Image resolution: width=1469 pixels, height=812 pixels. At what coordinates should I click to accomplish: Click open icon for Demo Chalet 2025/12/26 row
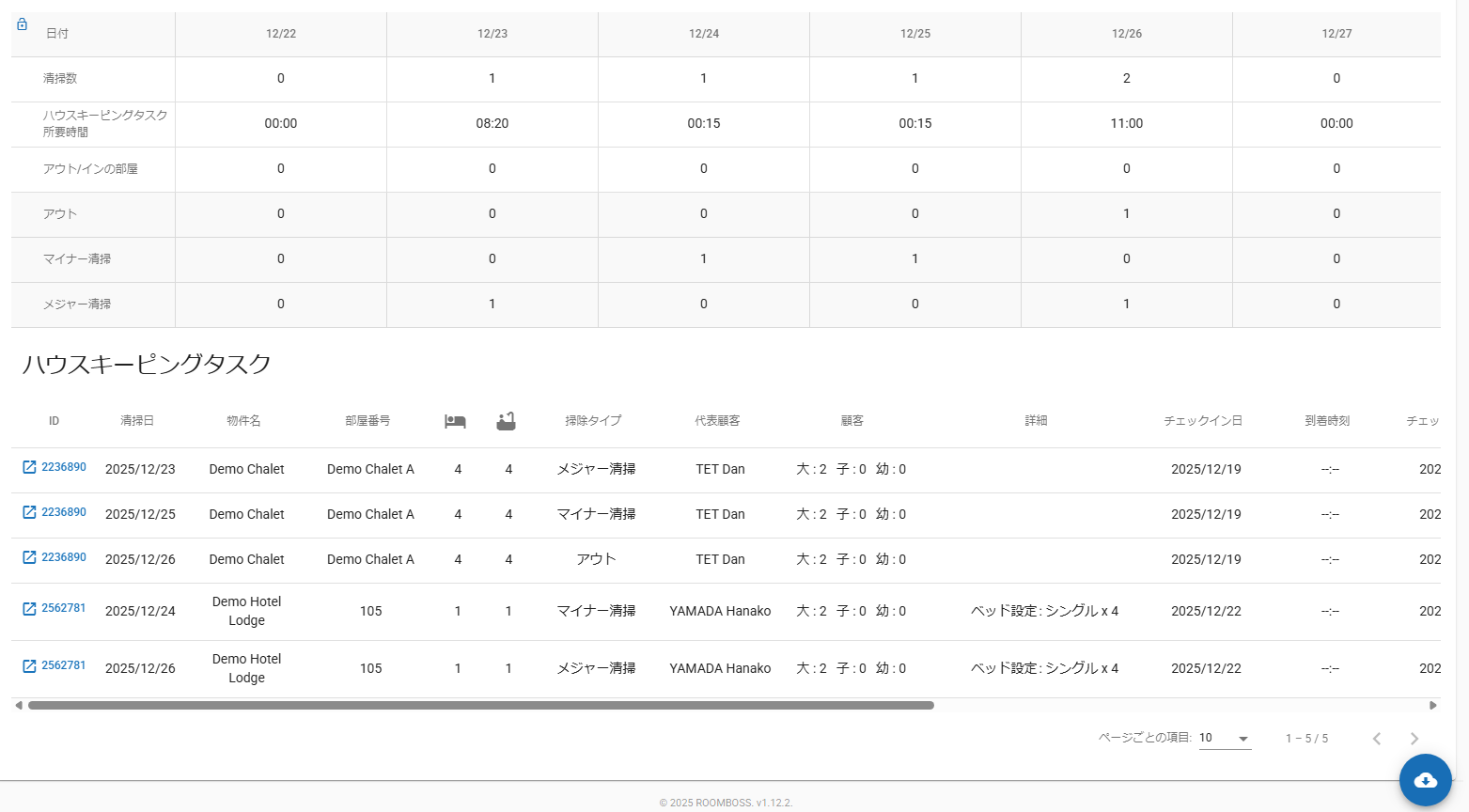coord(29,557)
